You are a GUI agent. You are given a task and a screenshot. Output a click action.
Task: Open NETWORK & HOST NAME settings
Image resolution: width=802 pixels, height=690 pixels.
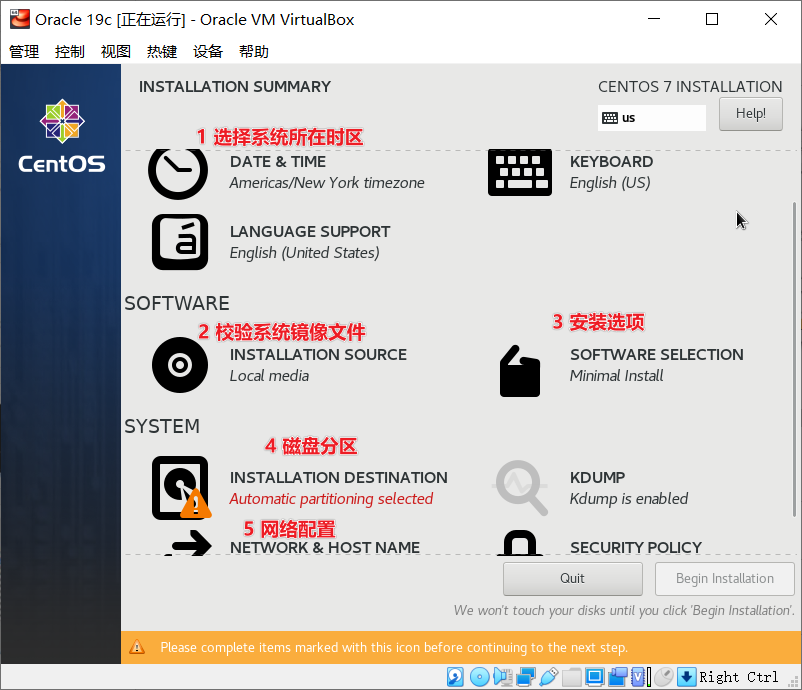(x=325, y=547)
